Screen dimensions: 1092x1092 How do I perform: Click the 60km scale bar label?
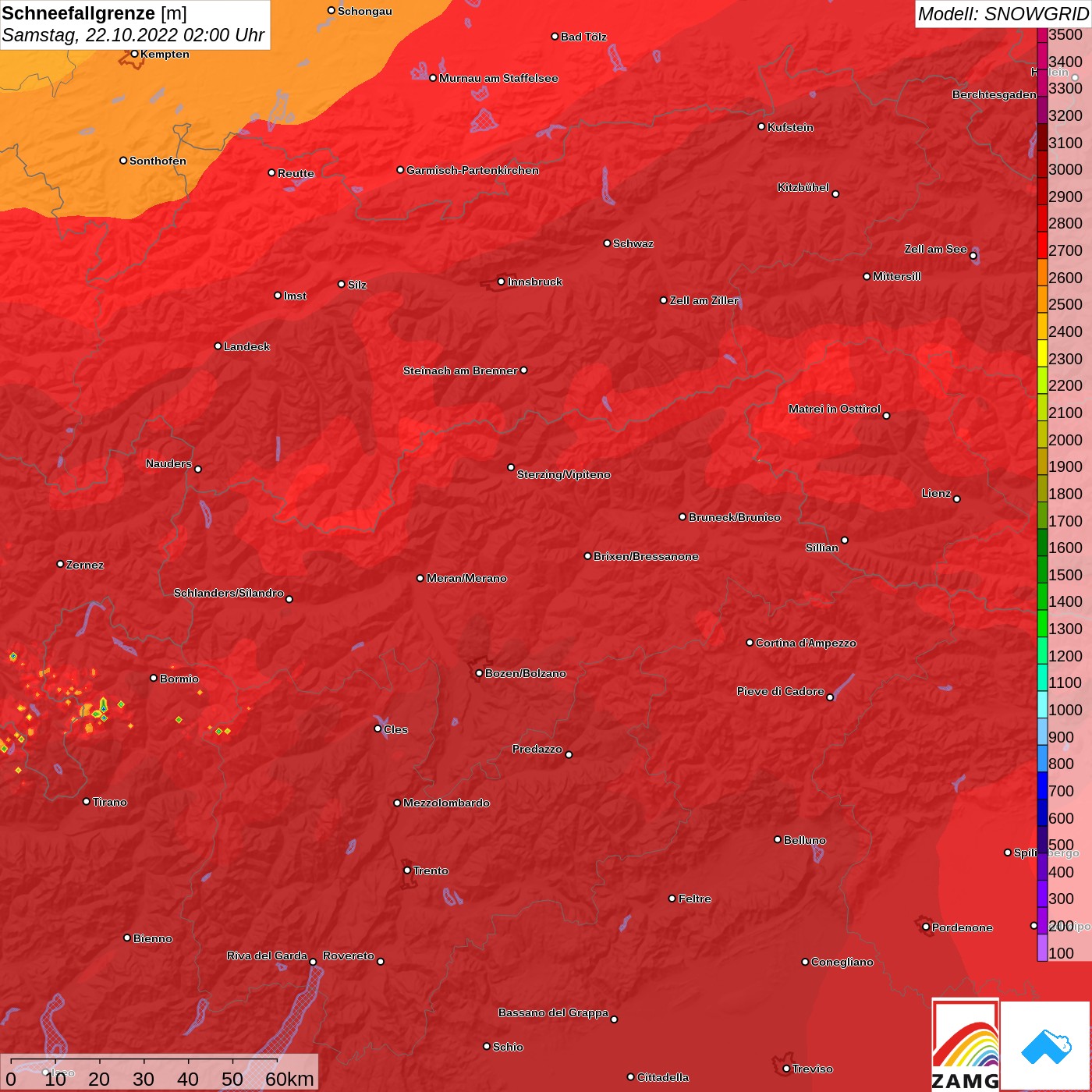[x=289, y=1079]
